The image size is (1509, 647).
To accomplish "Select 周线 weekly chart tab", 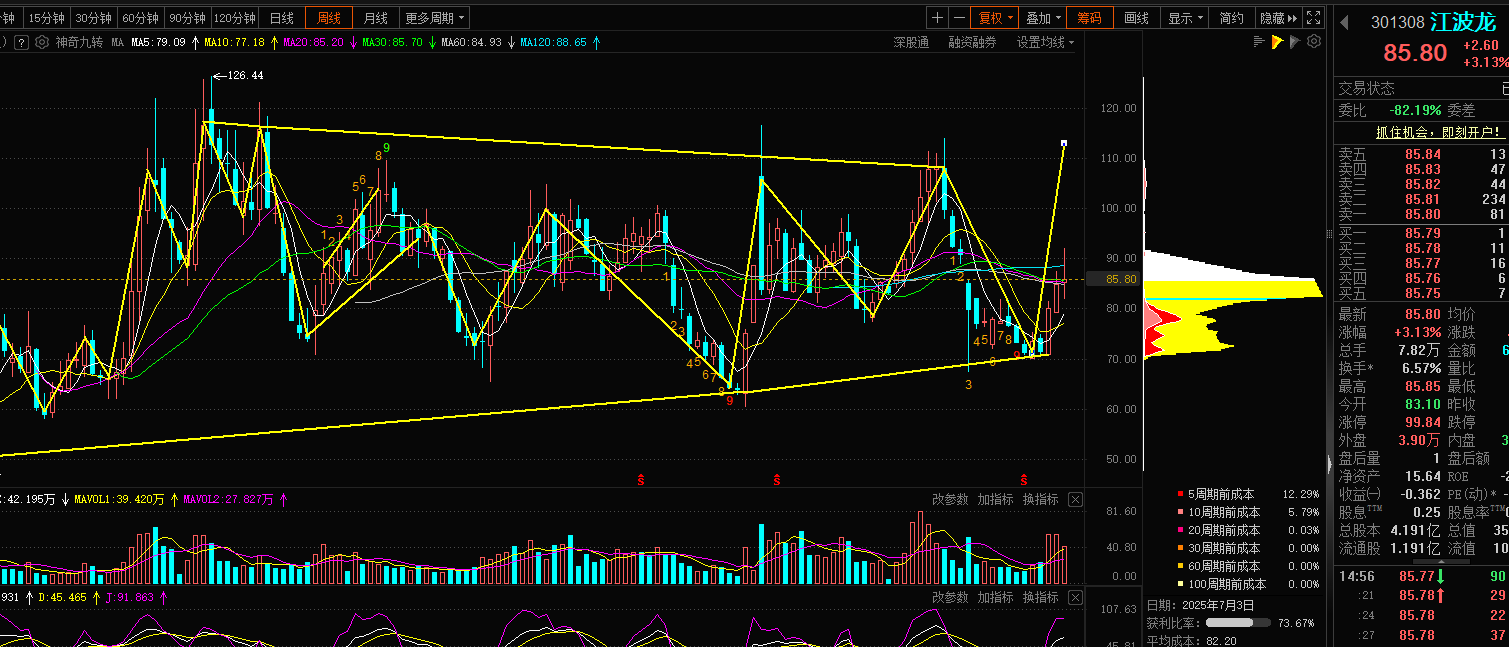I will (x=329, y=18).
